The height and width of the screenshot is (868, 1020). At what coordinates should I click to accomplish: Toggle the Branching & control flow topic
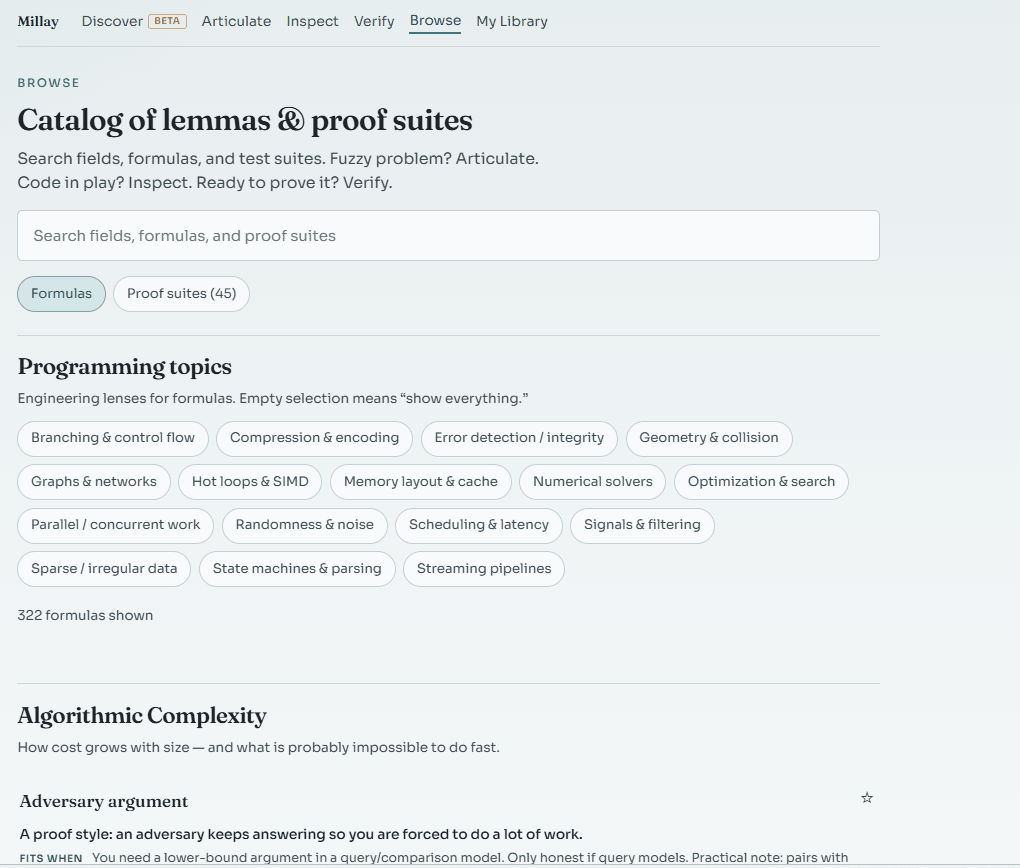(113, 438)
